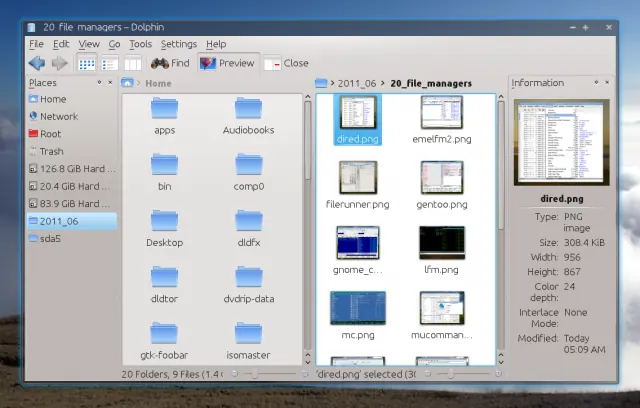Select the 126.8 GiB Hard drive entry
Screen dimensions: 640x408
[72, 169]
